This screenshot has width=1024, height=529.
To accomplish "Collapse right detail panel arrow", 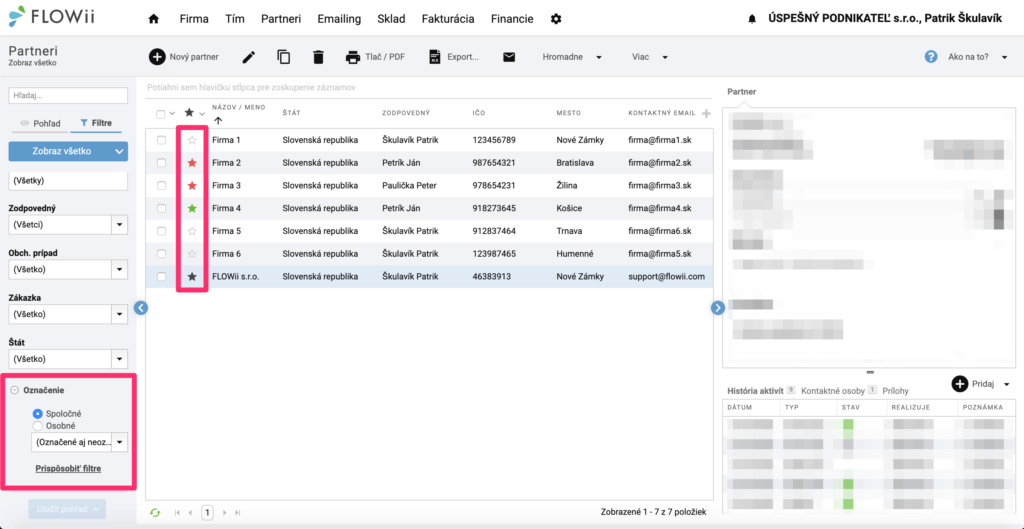I will [718, 308].
